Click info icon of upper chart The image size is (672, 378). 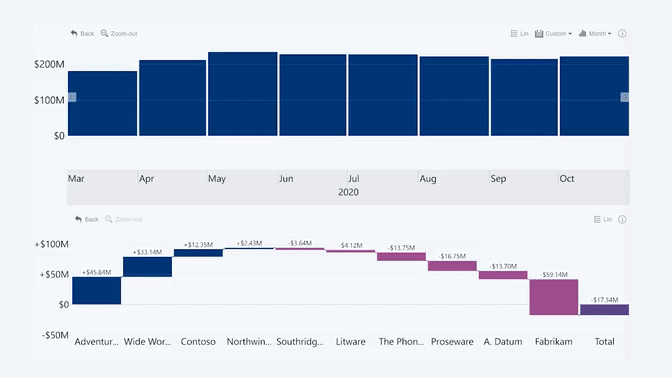pos(622,33)
